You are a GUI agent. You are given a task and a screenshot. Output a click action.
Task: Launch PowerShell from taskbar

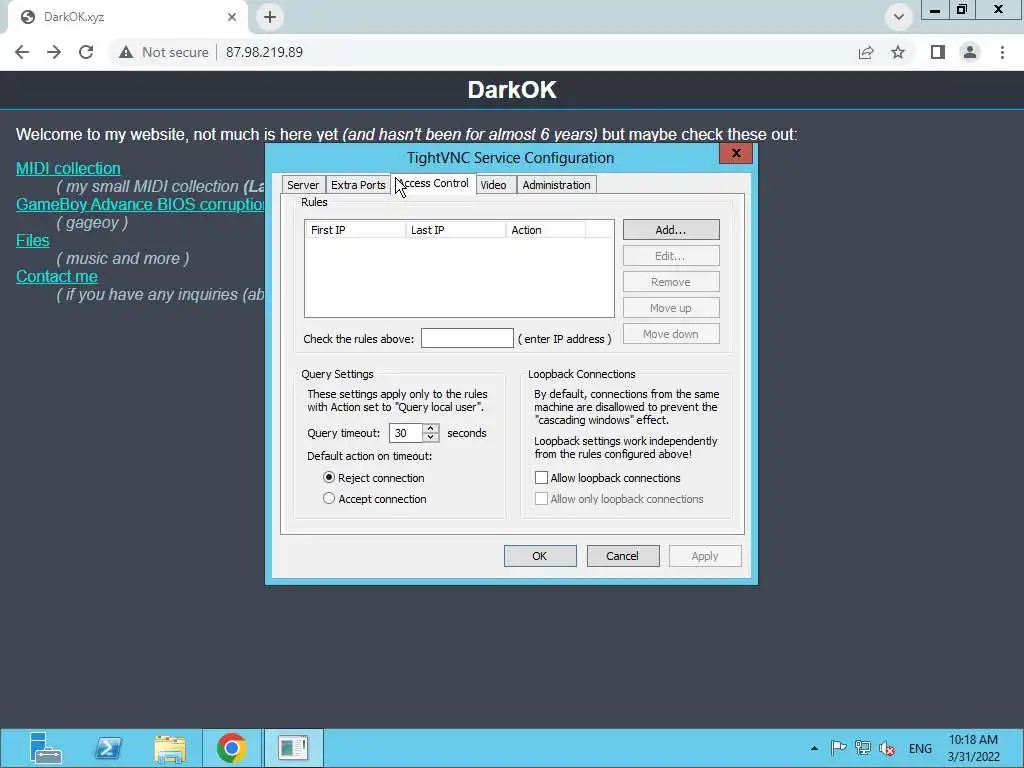pos(108,748)
